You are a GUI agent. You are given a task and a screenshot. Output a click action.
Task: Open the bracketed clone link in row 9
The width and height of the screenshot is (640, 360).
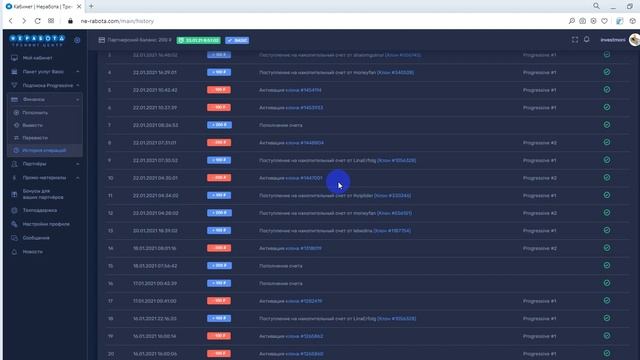(x=396, y=160)
